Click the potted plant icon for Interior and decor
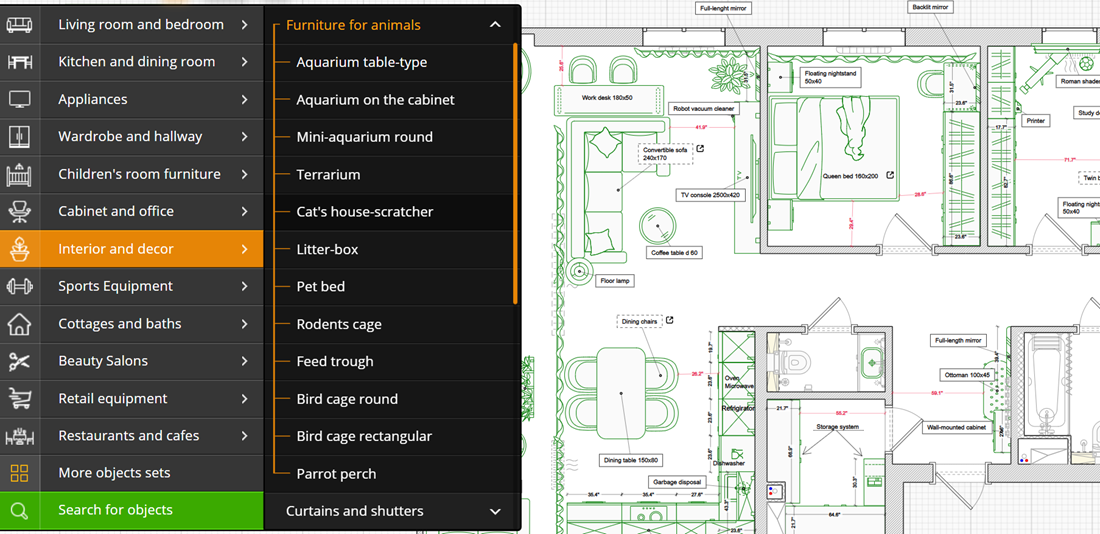The image size is (1100, 534). pos(20,248)
